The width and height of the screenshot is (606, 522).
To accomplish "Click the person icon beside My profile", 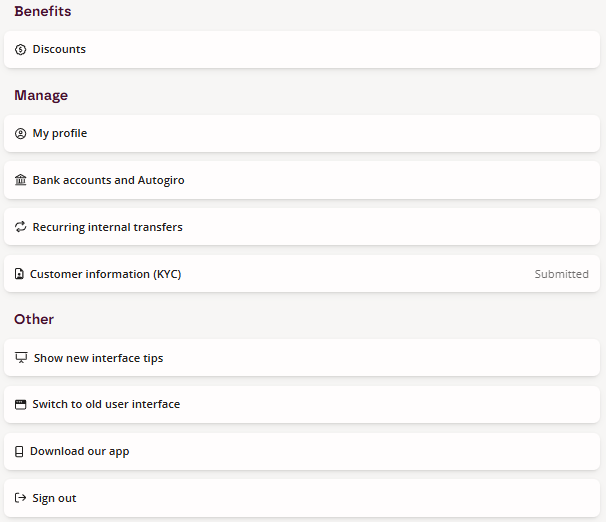I will pyautogui.click(x=20, y=133).
